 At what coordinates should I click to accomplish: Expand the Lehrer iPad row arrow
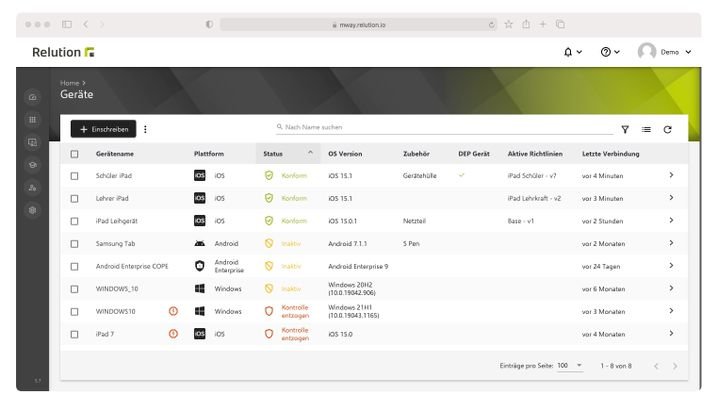tap(671, 198)
